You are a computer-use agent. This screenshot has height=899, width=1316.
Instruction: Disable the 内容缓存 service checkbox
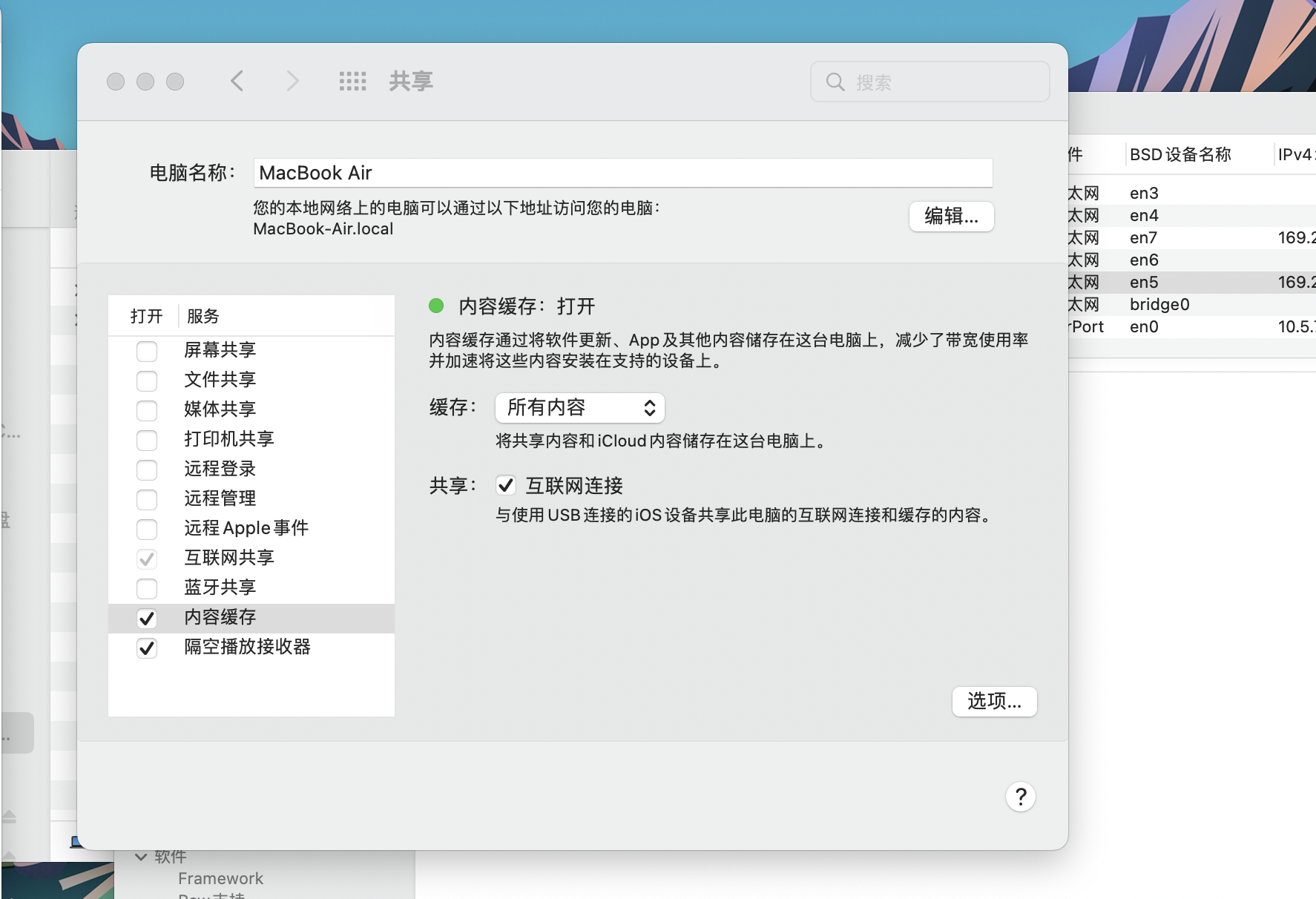[147, 618]
